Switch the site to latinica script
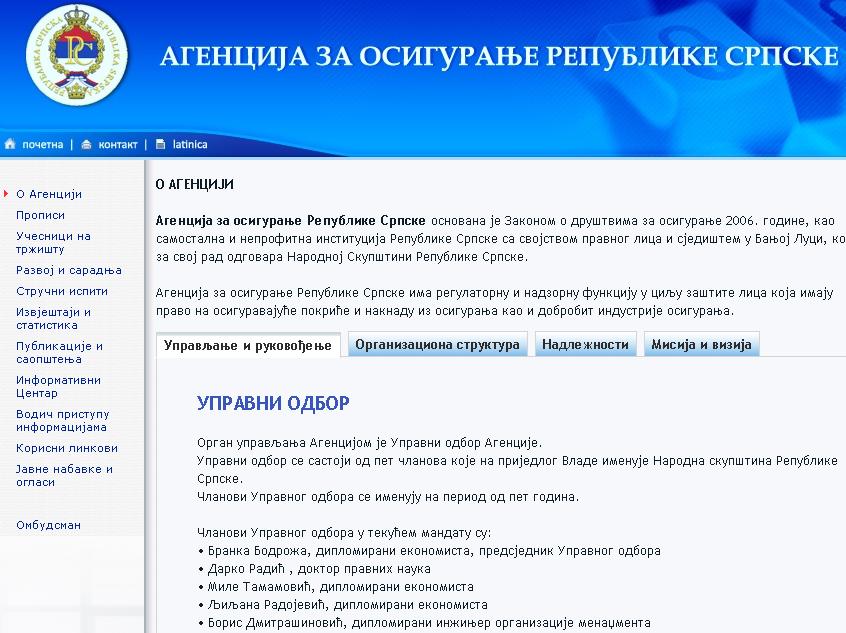This screenshot has height=633, width=846. [190, 144]
